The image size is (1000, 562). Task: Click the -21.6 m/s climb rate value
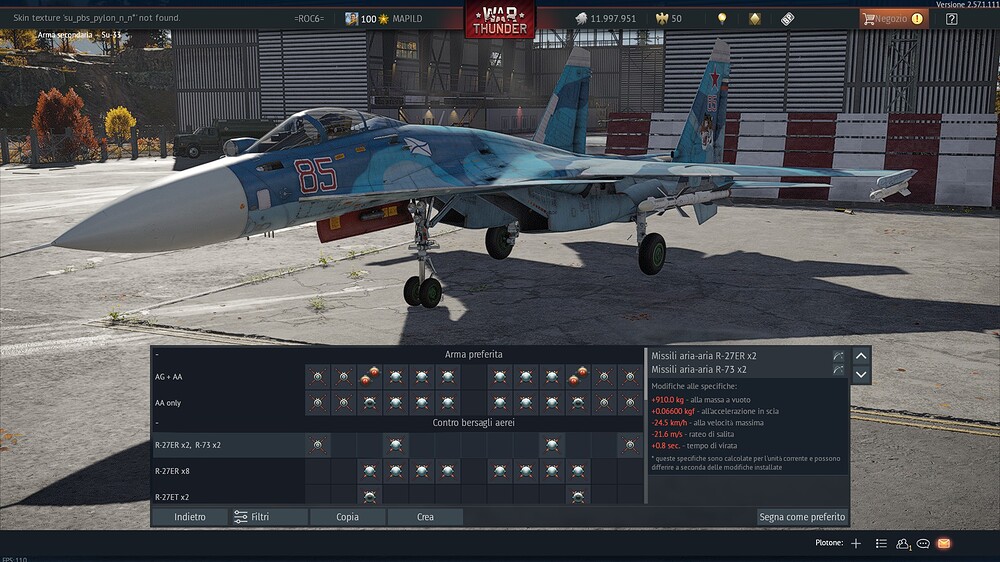(x=666, y=434)
